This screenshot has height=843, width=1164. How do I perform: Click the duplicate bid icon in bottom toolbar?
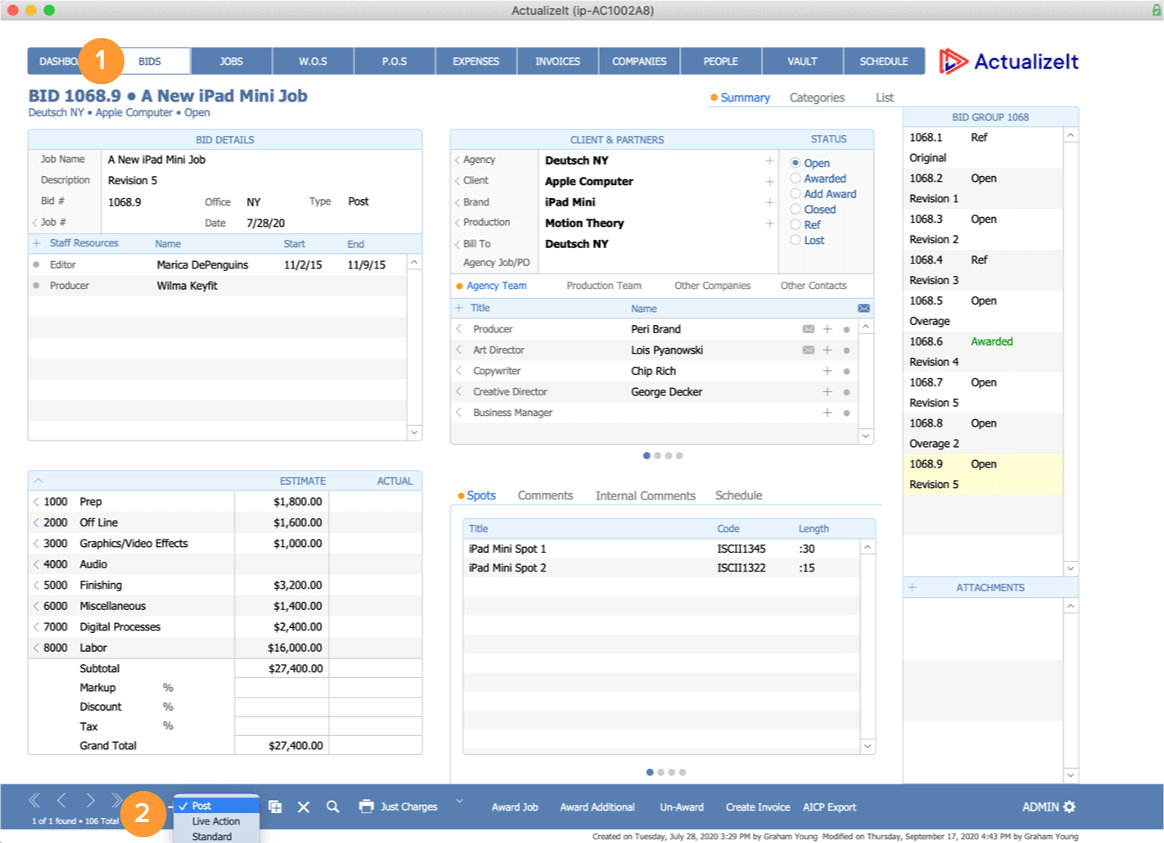(x=274, y=806)
